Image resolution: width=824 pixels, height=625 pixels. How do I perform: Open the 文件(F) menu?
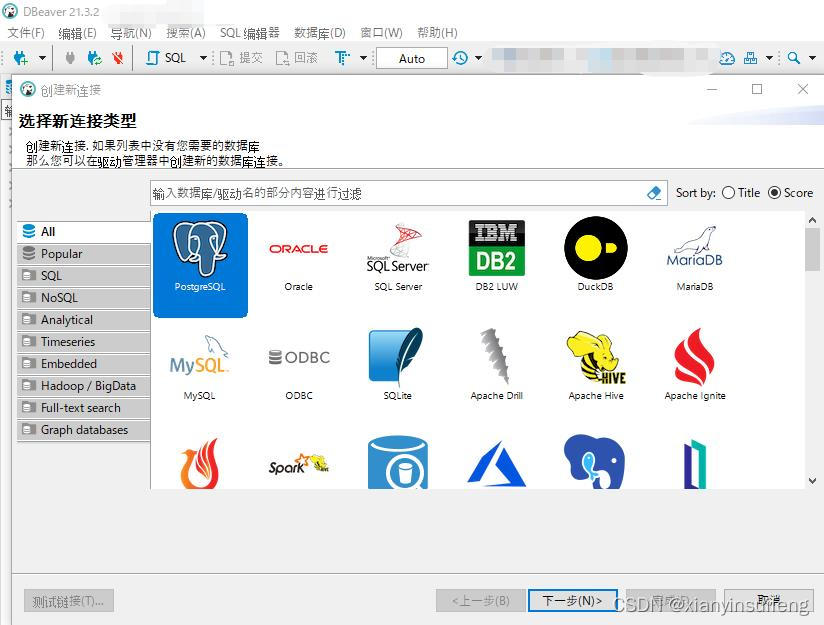tap(26, 33)
